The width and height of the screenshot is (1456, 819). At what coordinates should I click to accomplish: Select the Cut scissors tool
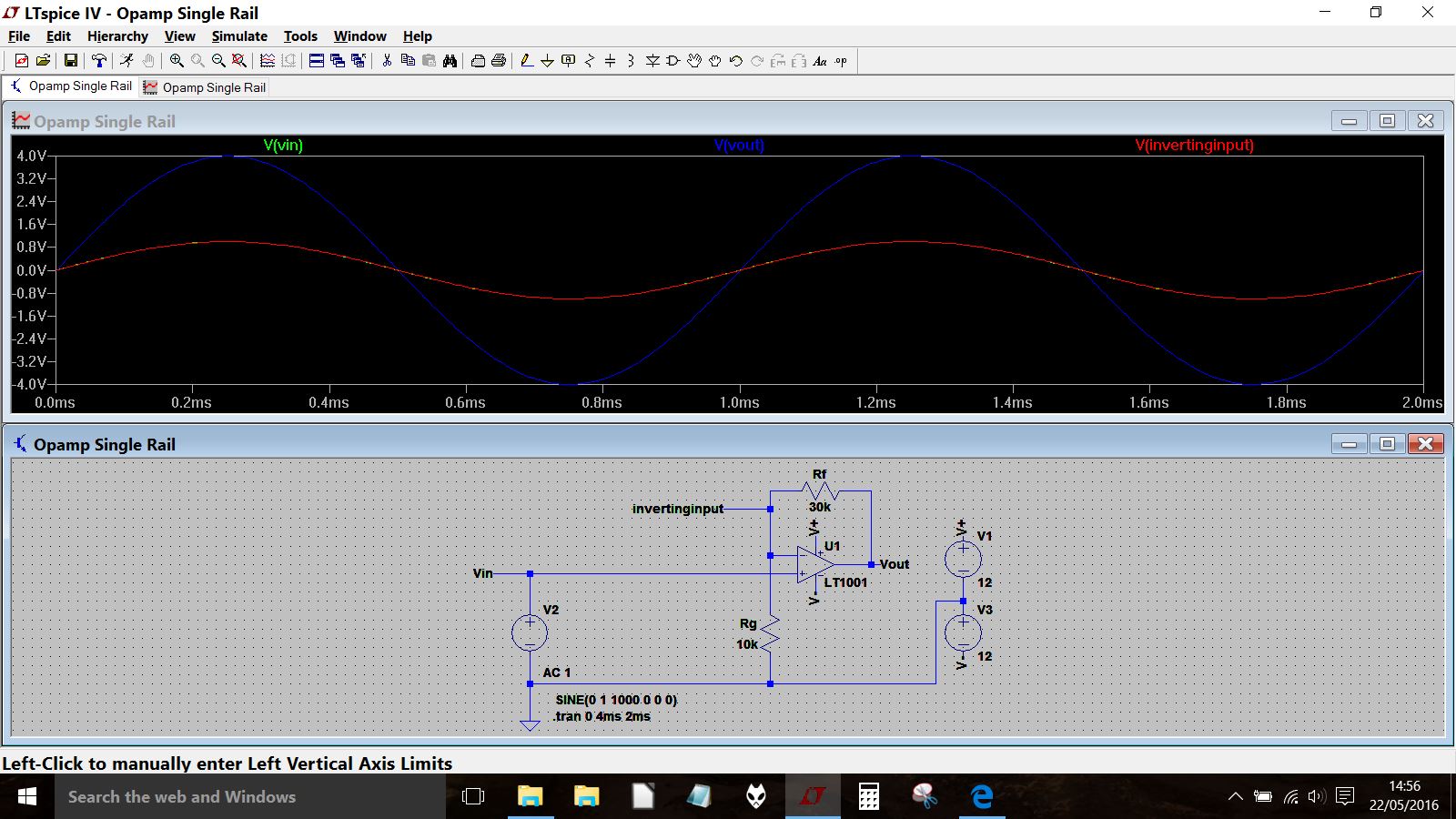(x=387, y=61)
